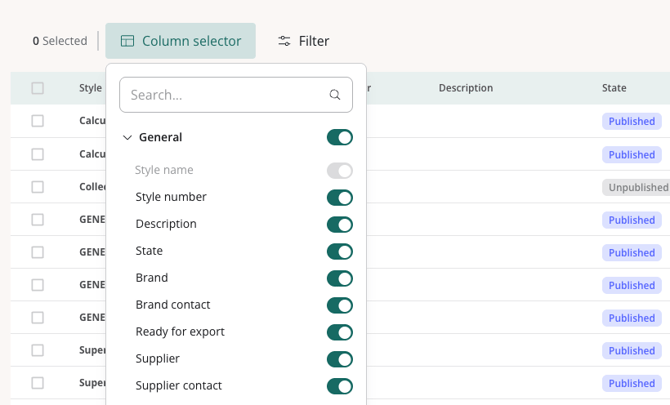670x405 pixels.
Task: Disable the Brand contact toggle
Action: pos(339,306)
